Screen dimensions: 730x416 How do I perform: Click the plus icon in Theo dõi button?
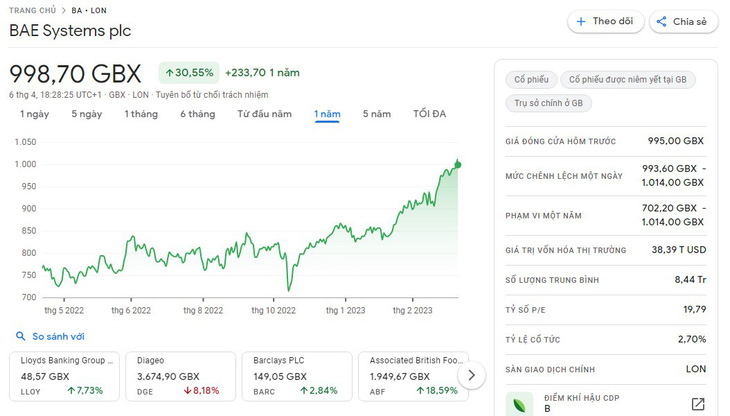(x=581, y=21)
